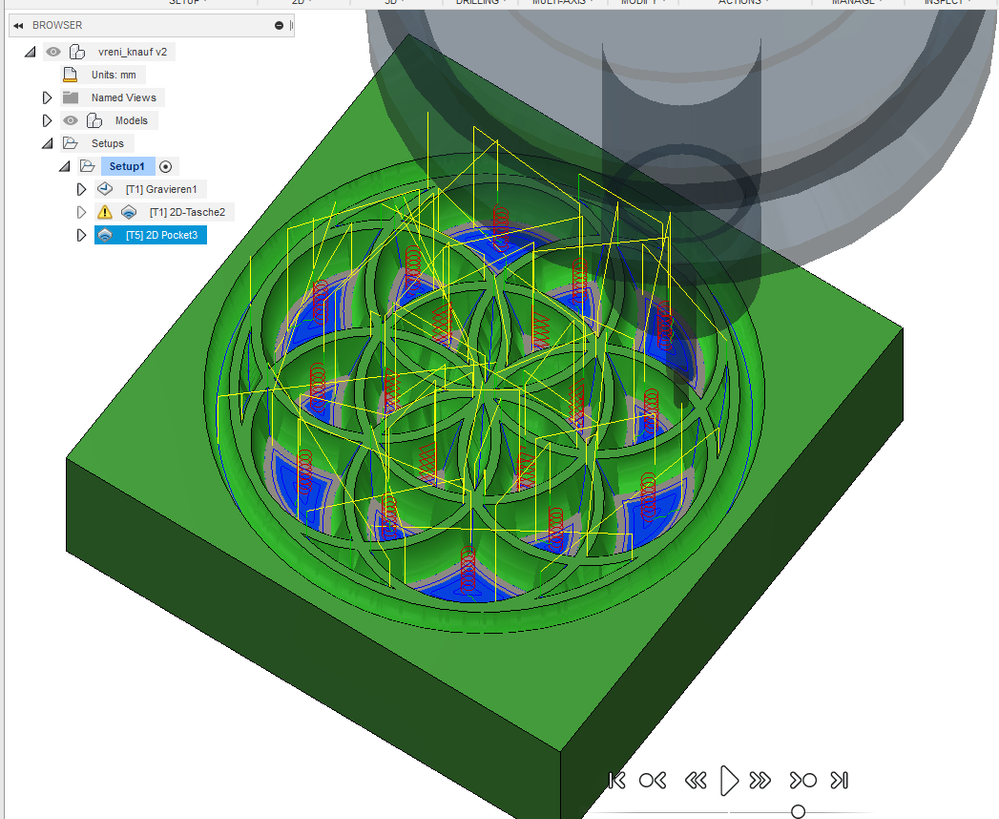This screenshot has width=999, height=819.
Task: Select the [T1] Gravieren1 operation
Action: tap(161, 189)
